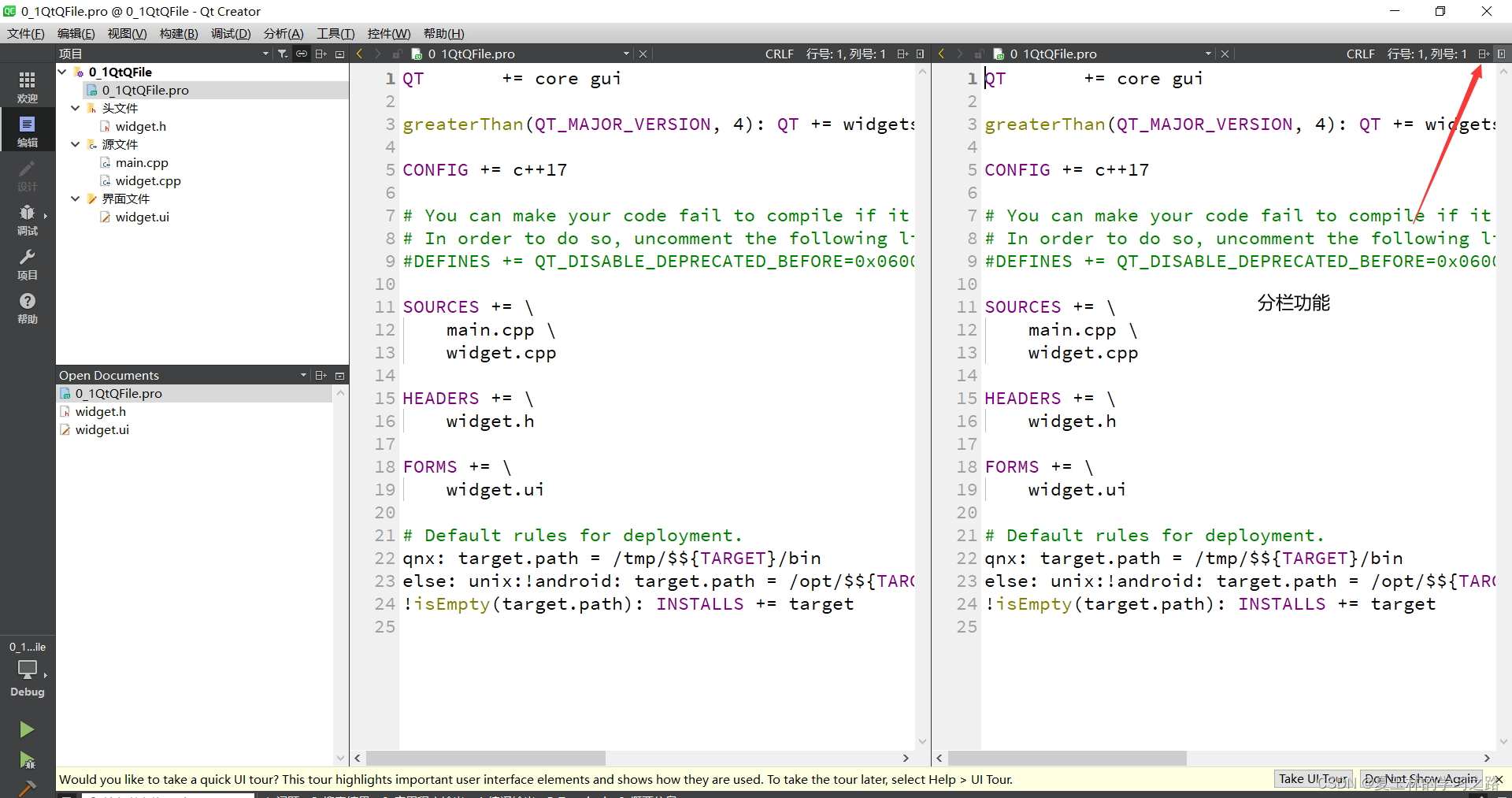
Task: Click right editor horizontal scrollbar thumb
Action: pyautogui.click(x=1067, y=758)
